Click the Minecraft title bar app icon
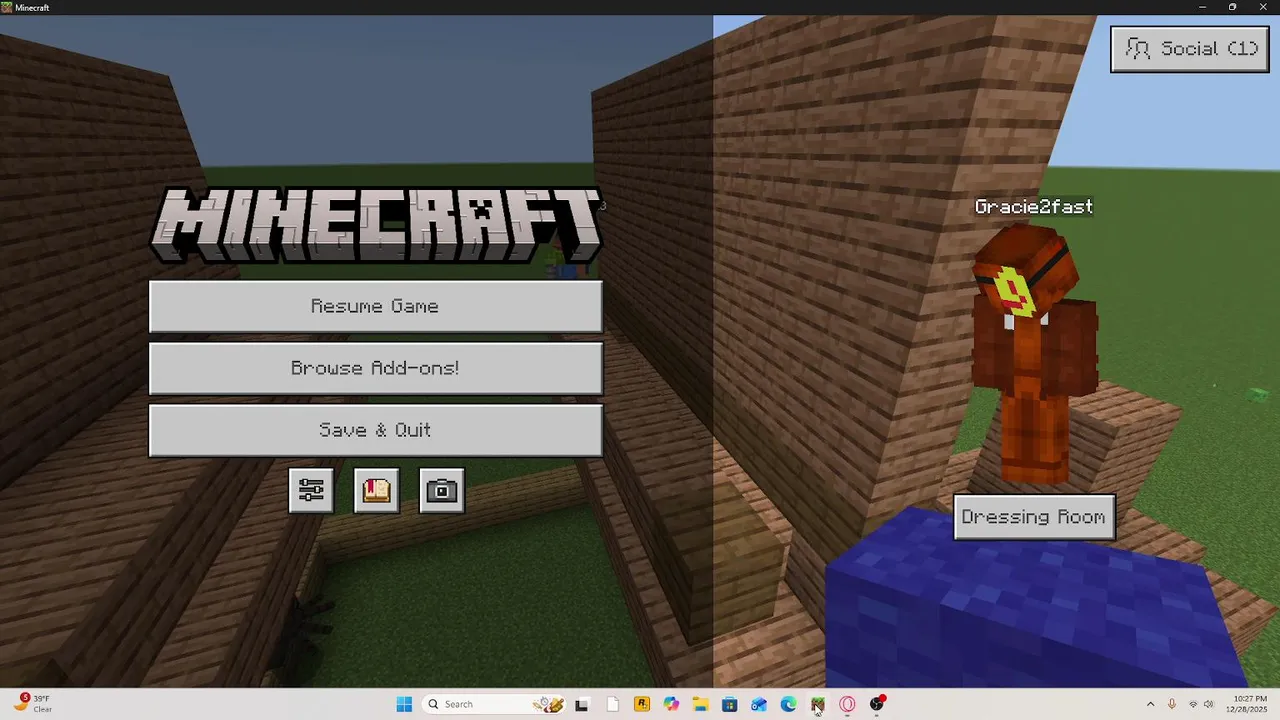The width and height of the screenshot is (1280, 720). (7, 7)
